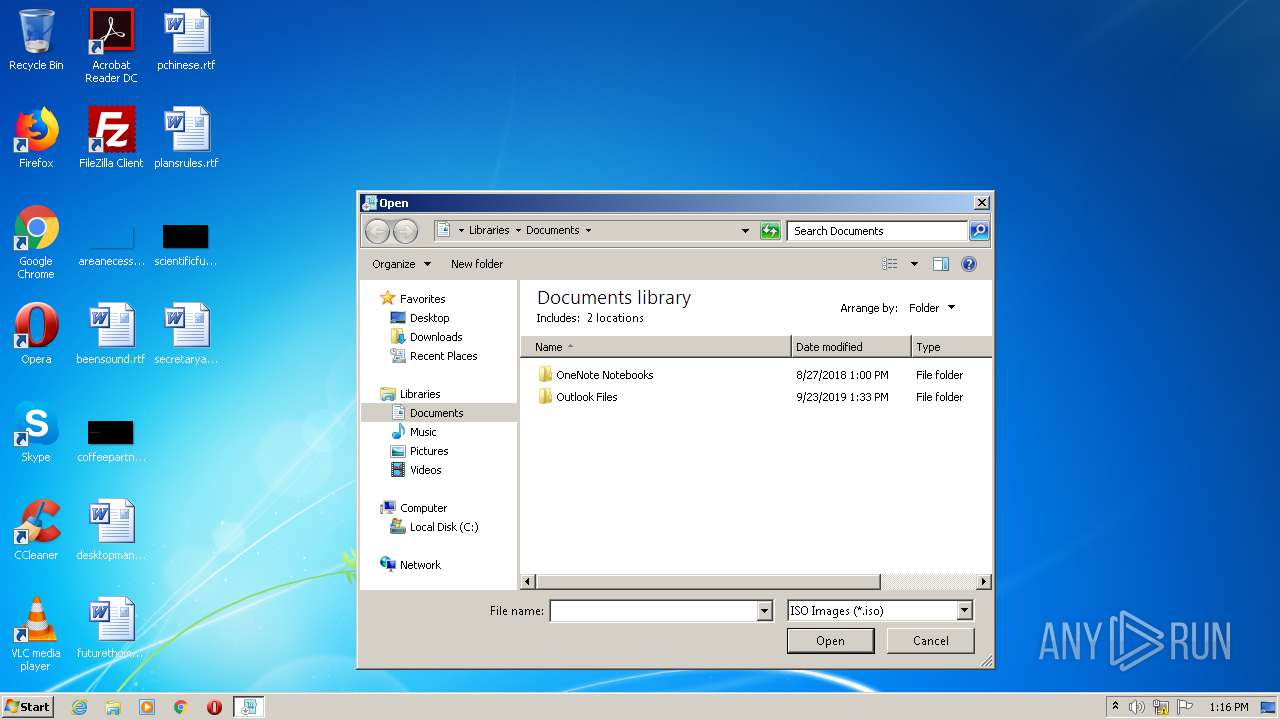This screenshot has width=1280, height=720.
Task: Sort by the Type column header
Action: click(951, 347)
